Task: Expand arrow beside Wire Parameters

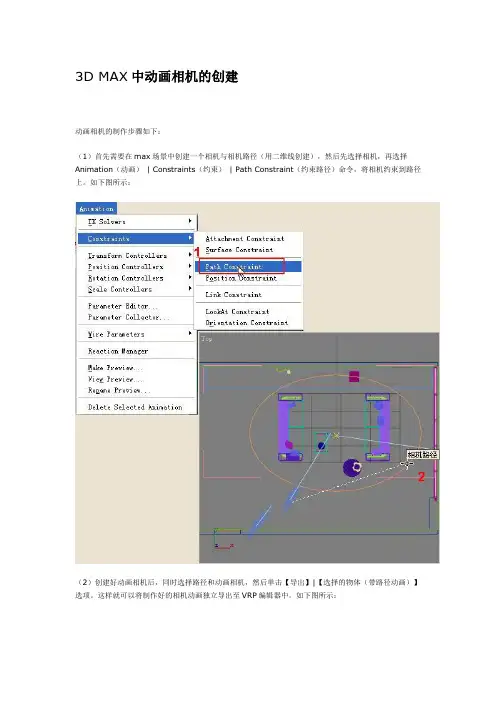Action: [190, 334]
